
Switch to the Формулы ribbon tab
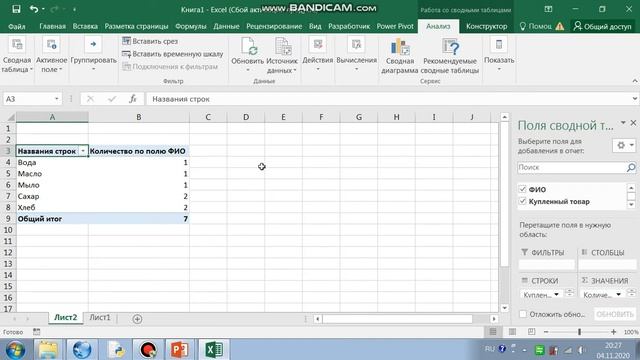tap(191, 27)
